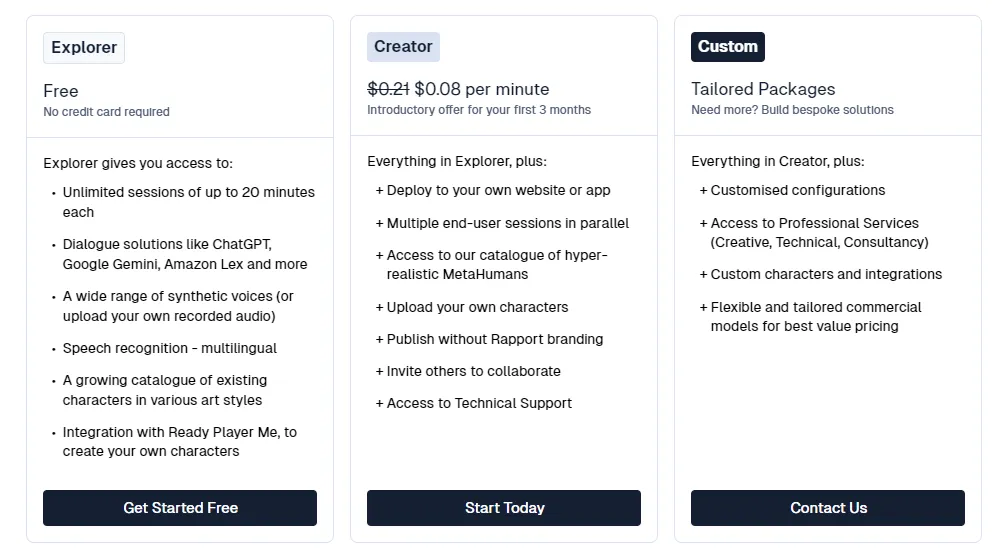This screenshot has height=552, width=1003.
Task: Click the Get Started Free button
Action: (x=180, y=508)
